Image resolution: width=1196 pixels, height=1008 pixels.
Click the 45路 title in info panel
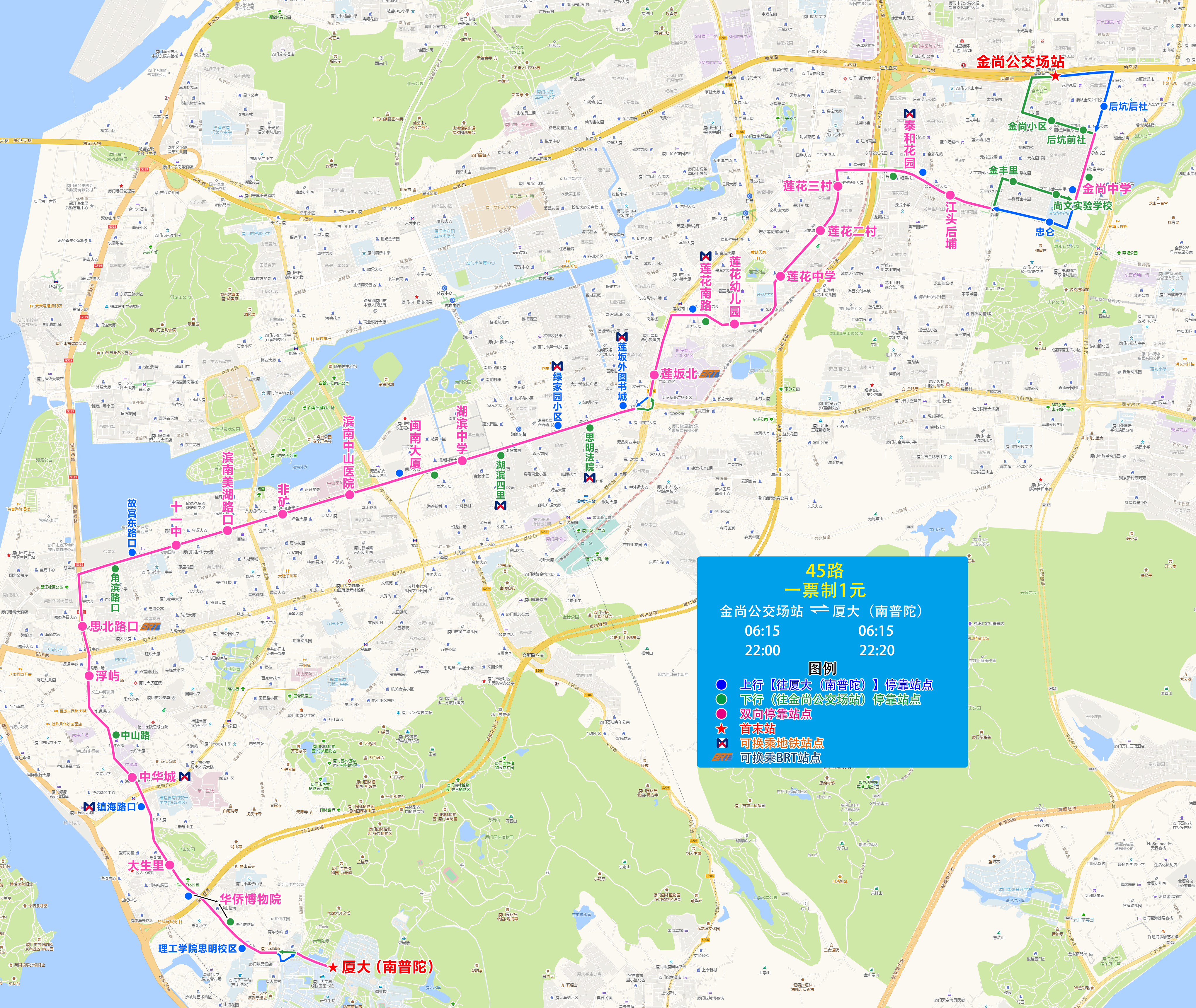[x=824, y=570]
